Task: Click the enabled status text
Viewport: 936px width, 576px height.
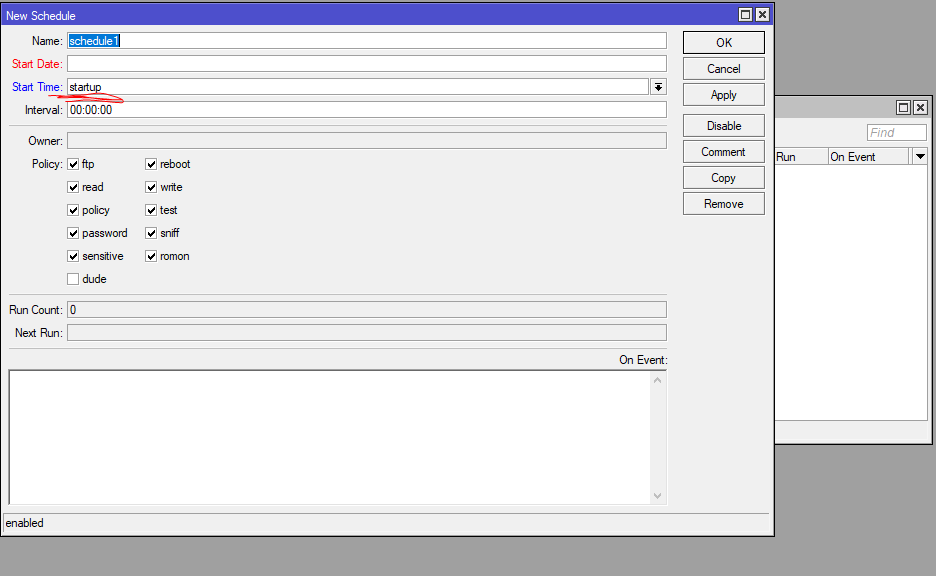Action: (24, 523)
